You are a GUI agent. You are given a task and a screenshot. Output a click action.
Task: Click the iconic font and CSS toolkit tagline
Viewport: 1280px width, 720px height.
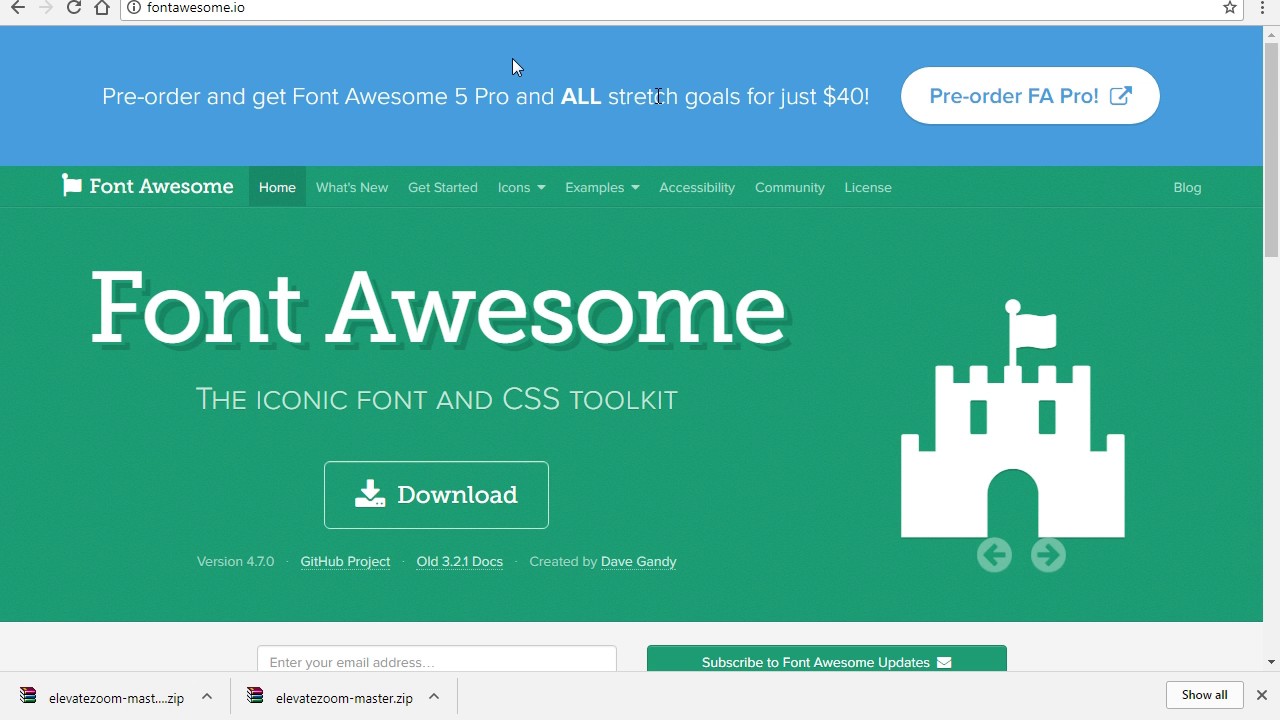click(437, 399)
